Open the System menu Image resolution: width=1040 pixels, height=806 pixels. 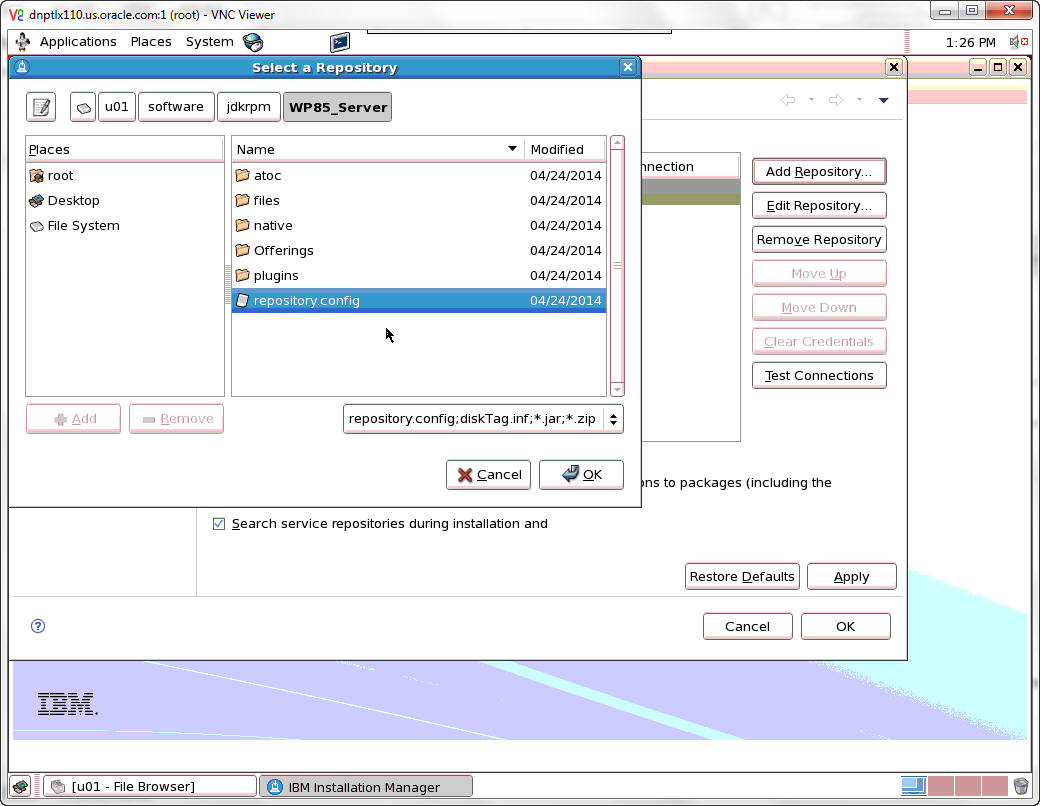209,42
